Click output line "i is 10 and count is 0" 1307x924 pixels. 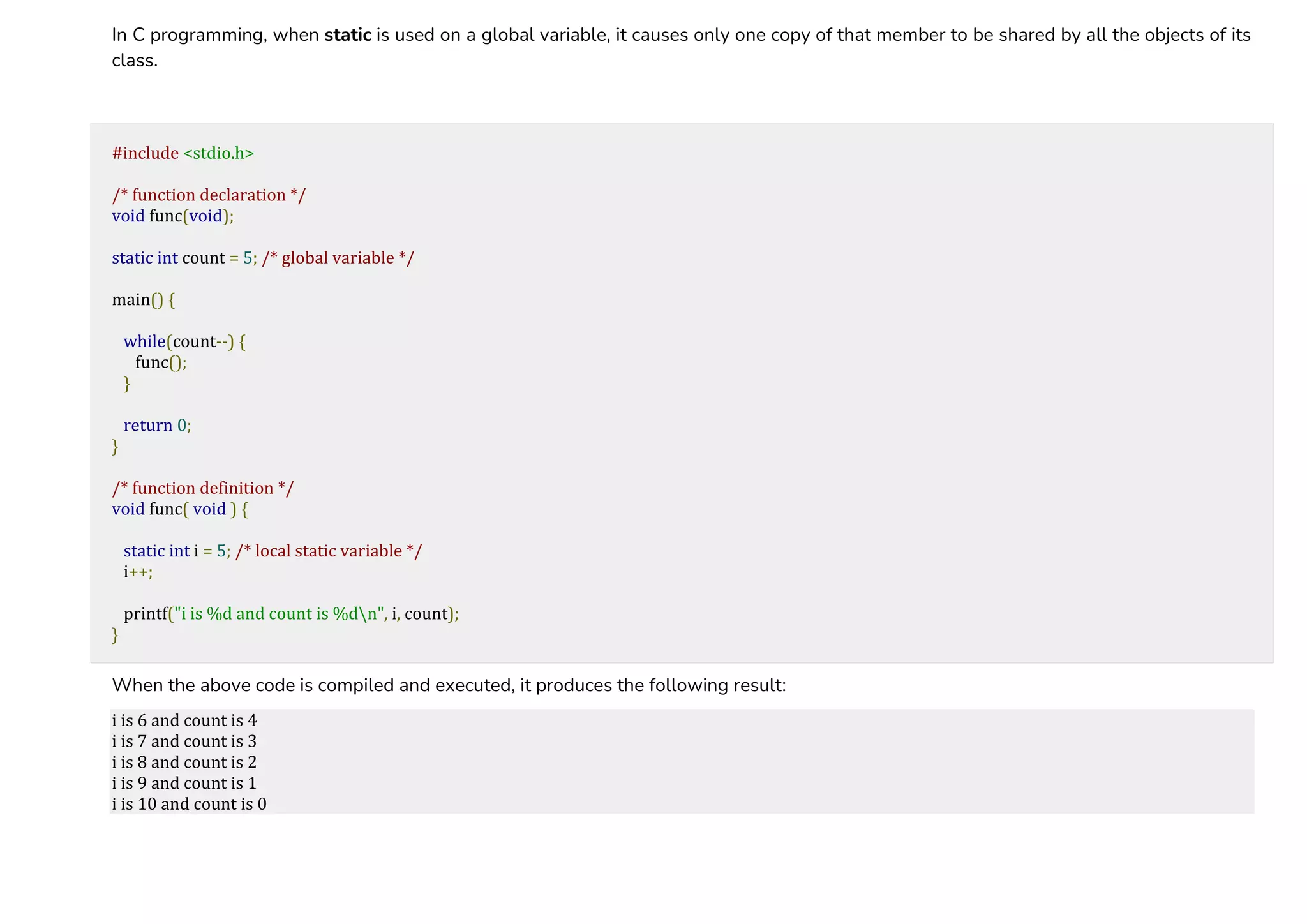(190, 804)
